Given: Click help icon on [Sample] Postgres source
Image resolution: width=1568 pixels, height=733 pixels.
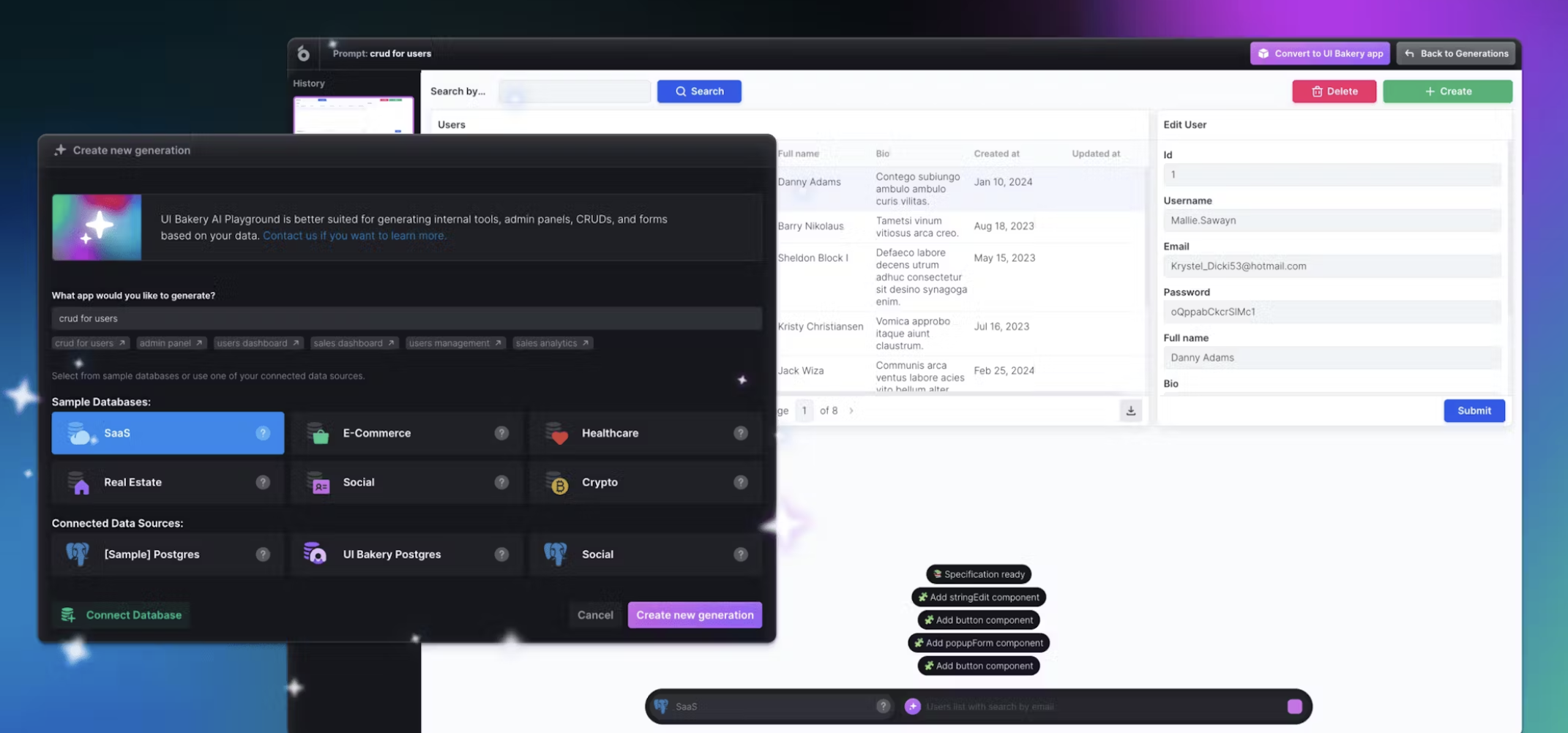Looking at the screenshot, I should (263, 555).
